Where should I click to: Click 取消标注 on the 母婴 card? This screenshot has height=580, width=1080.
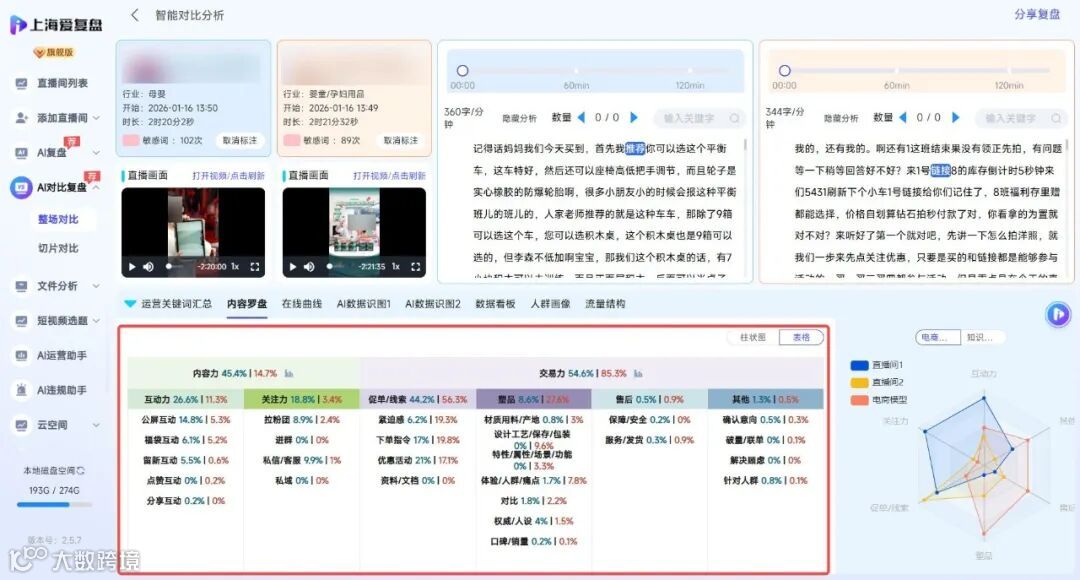point(240,141)
